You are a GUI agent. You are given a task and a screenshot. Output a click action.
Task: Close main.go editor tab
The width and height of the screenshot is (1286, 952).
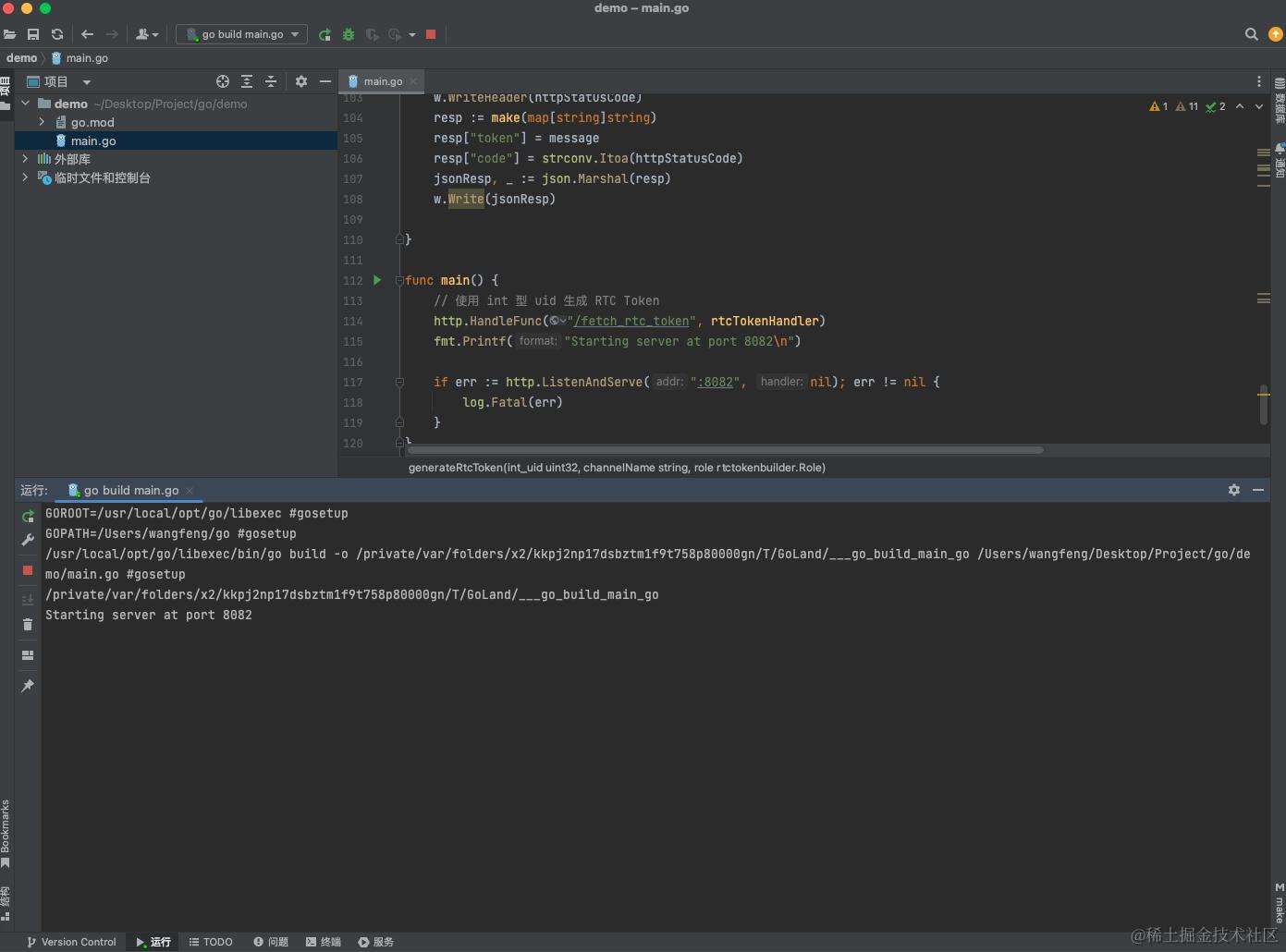pos(413,81)
